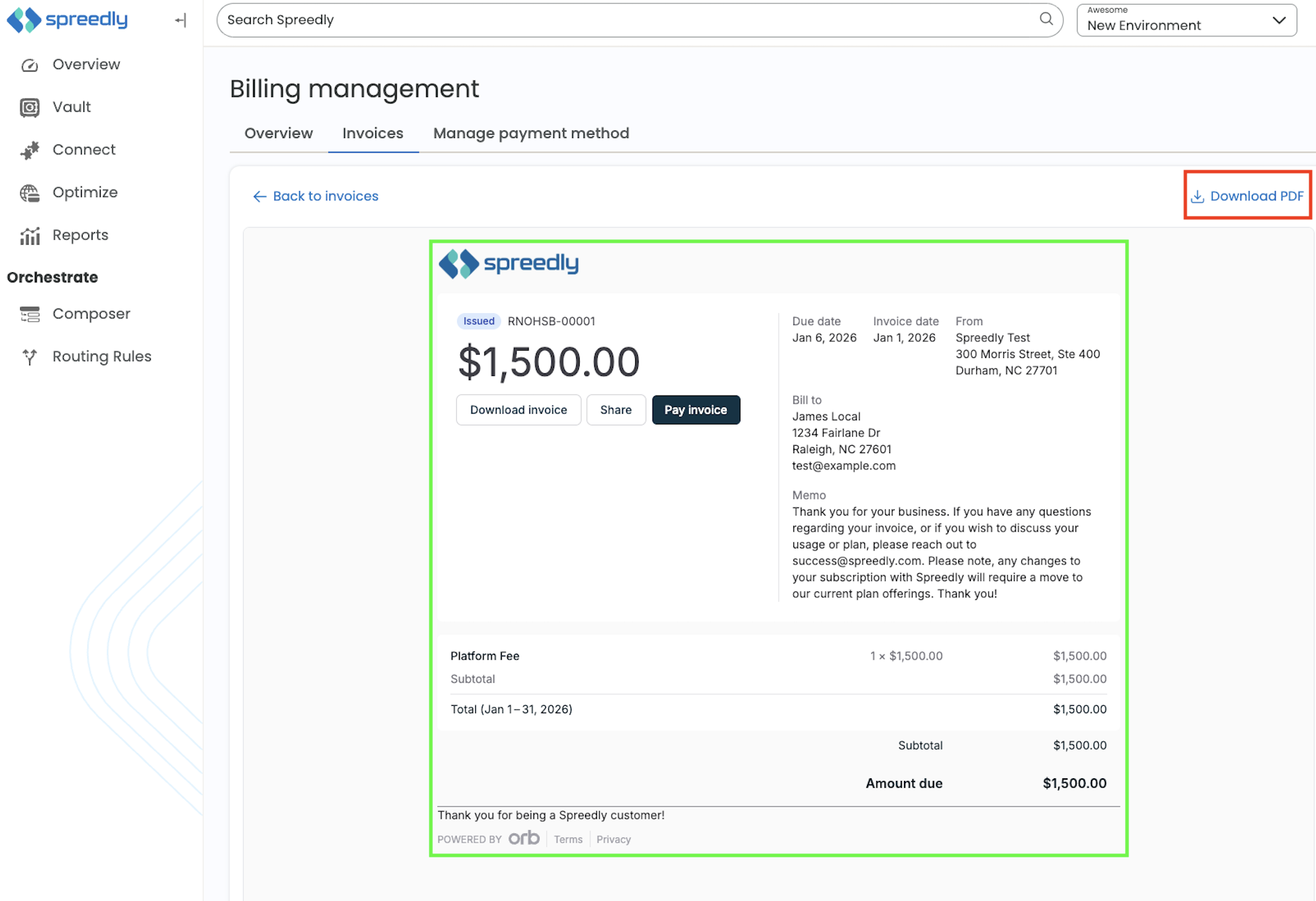Open the Manage payment method tab
This screenshot has width=1316, height=901.
point(531,133)
